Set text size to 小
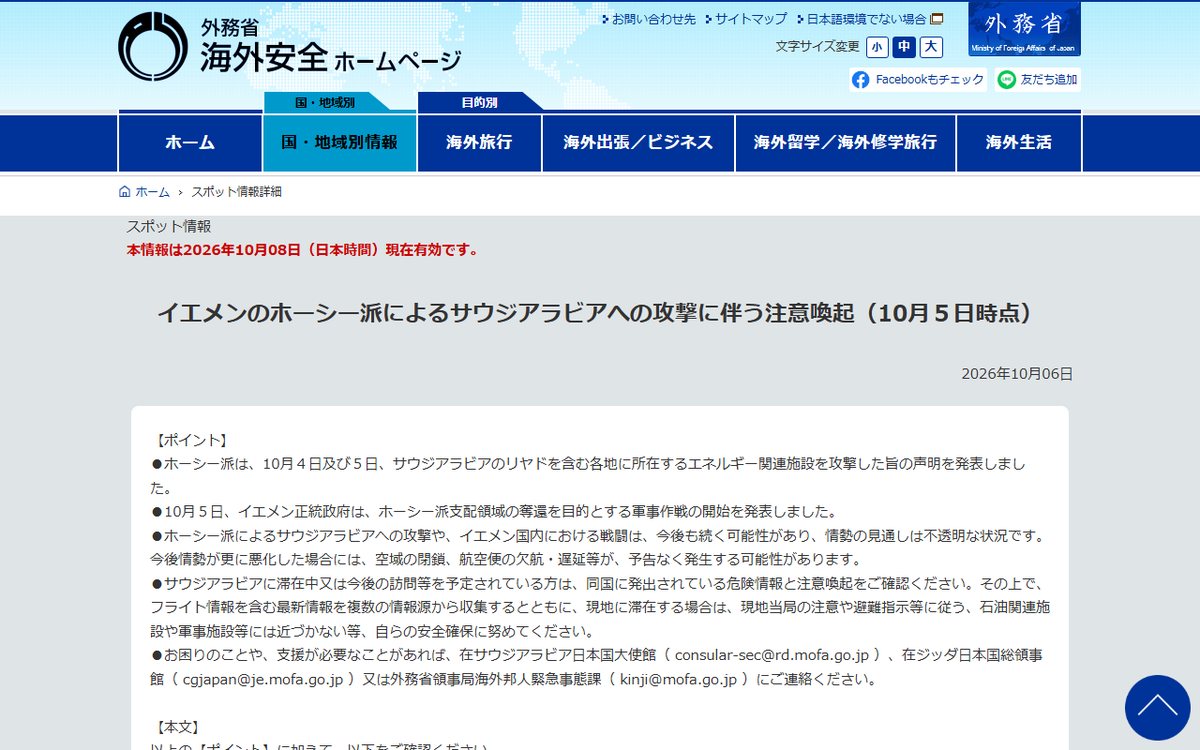 tap(877, 47)
